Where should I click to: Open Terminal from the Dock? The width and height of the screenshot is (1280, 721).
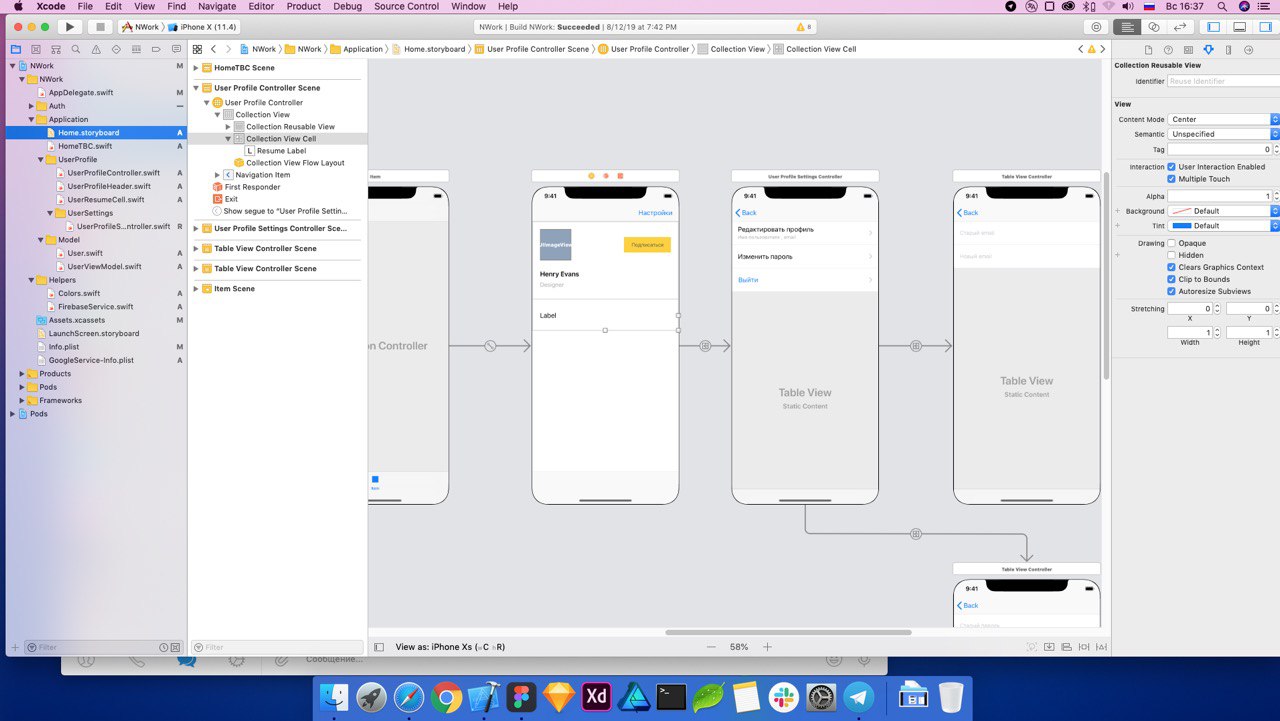pyautogui.click(x=671, y=696)
